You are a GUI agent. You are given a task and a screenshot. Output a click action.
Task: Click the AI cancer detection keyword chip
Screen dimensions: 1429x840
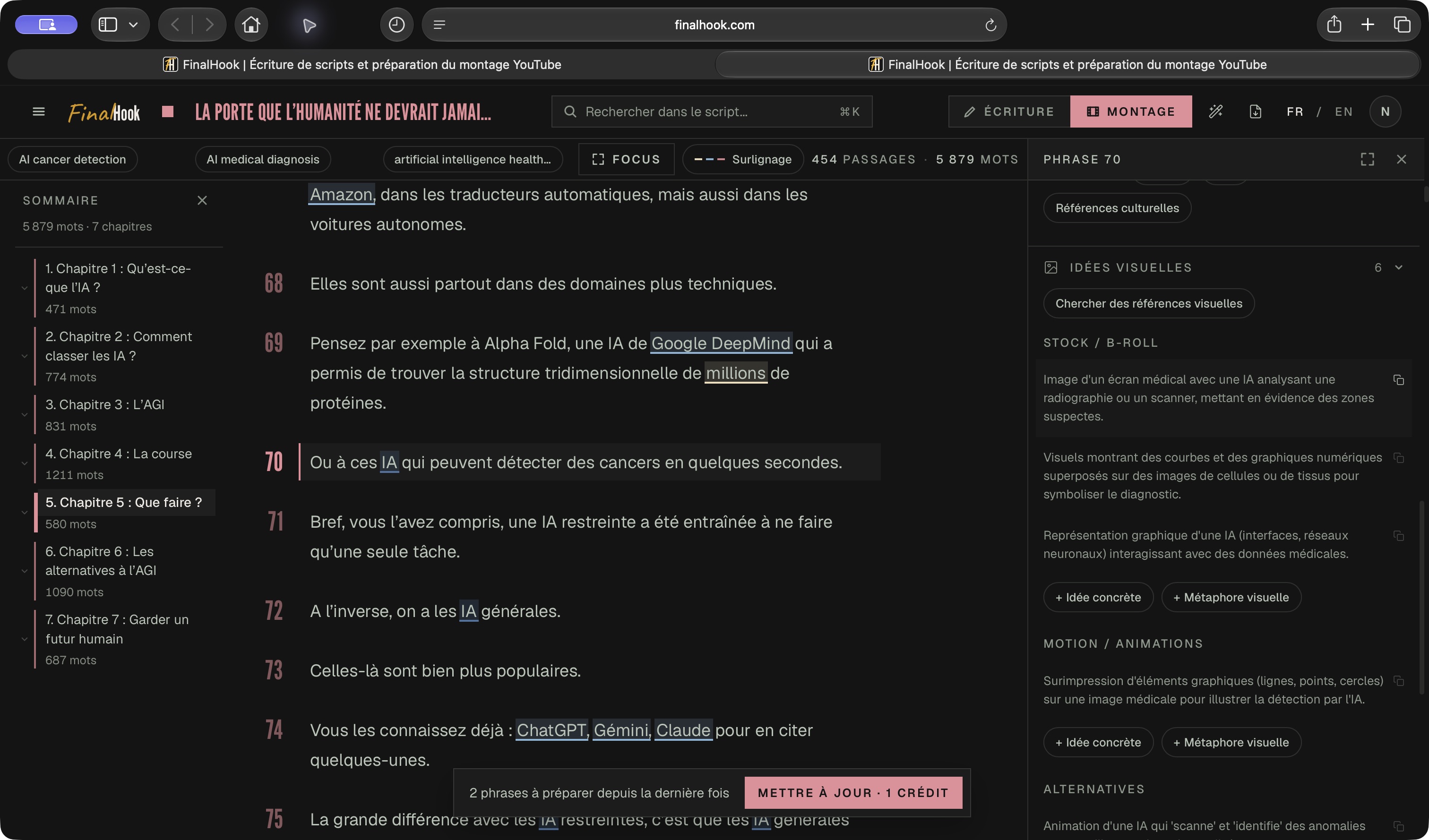tap(73, 159)
